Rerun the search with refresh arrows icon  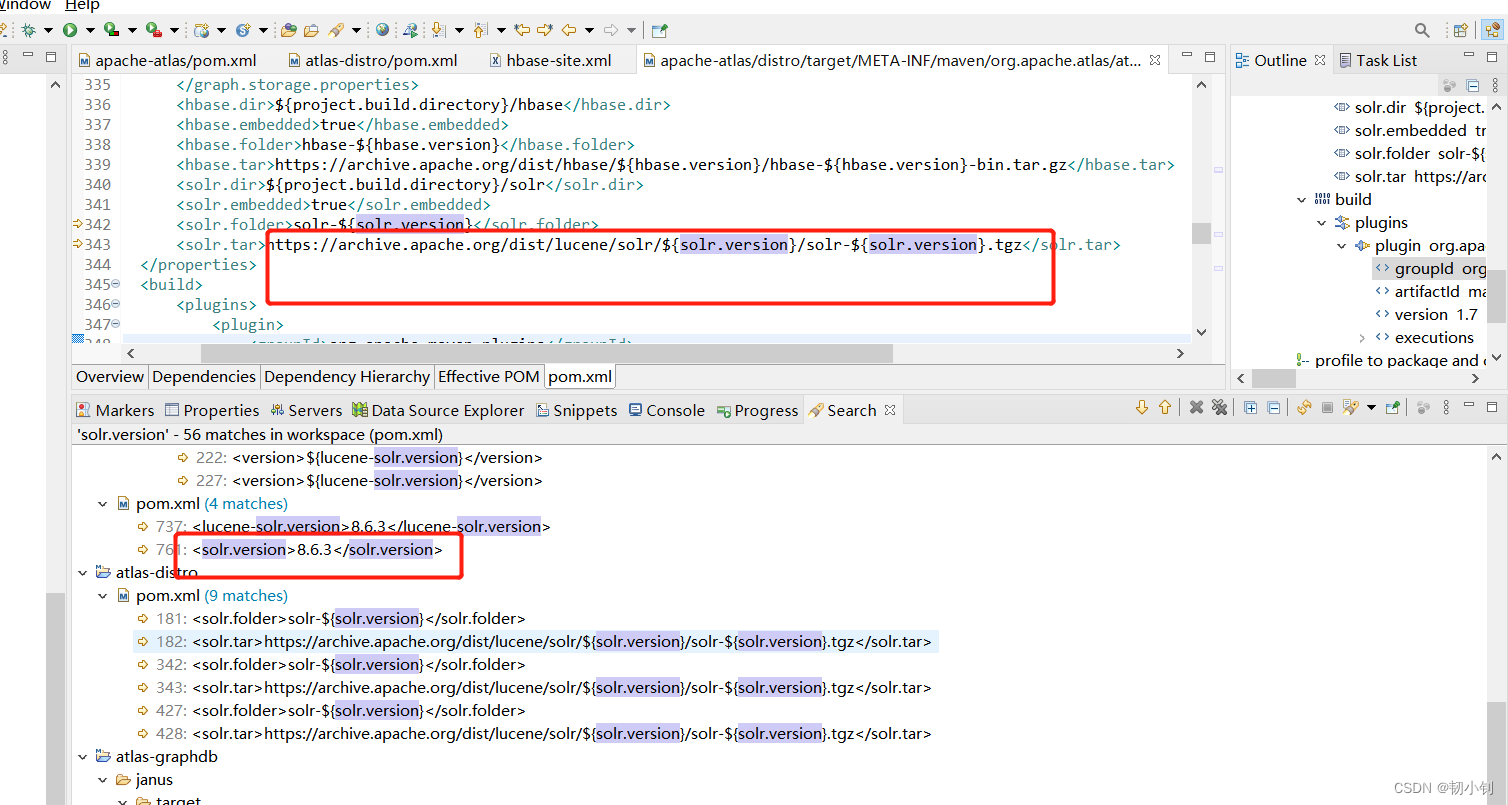coord(1303,408)
